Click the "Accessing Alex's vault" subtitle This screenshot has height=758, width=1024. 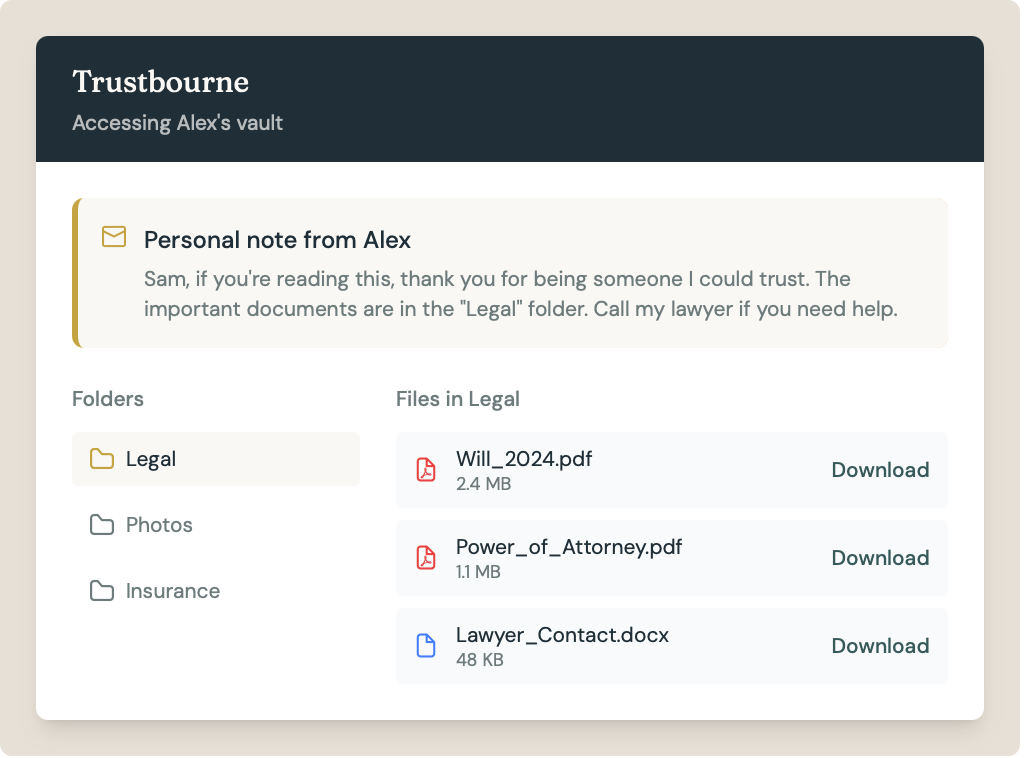[177, 123]
